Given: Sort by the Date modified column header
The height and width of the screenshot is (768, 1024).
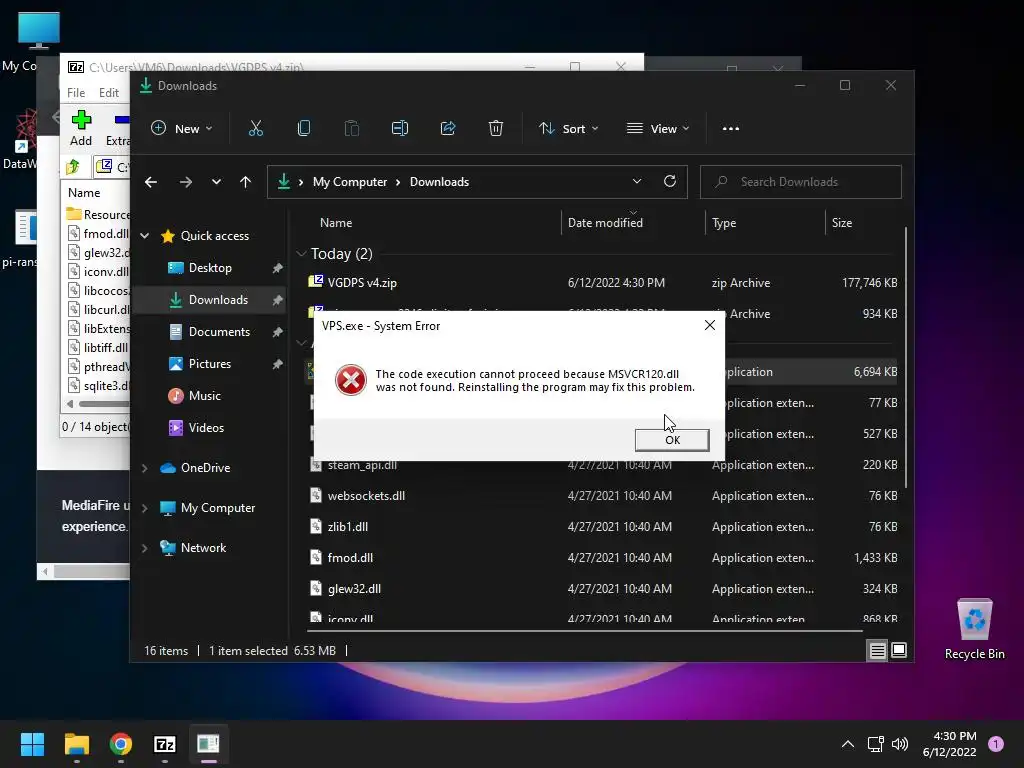Looking at the screenshot, I should pyautogui.click(x=605, y=223).
